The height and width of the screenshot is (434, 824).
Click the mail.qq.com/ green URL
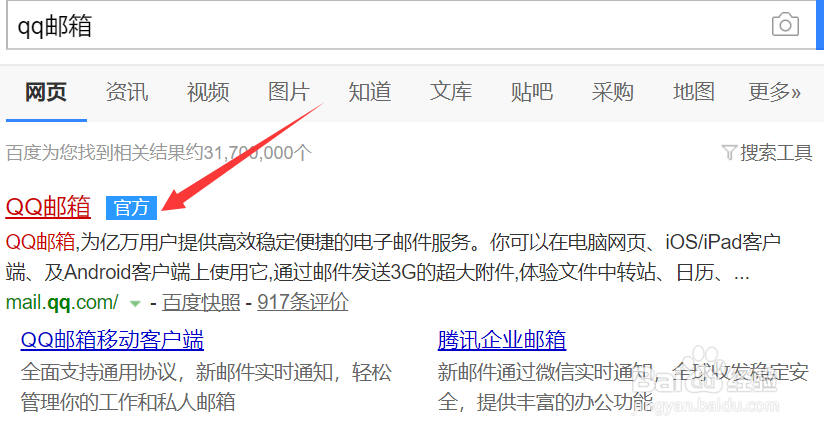[62, 303]
